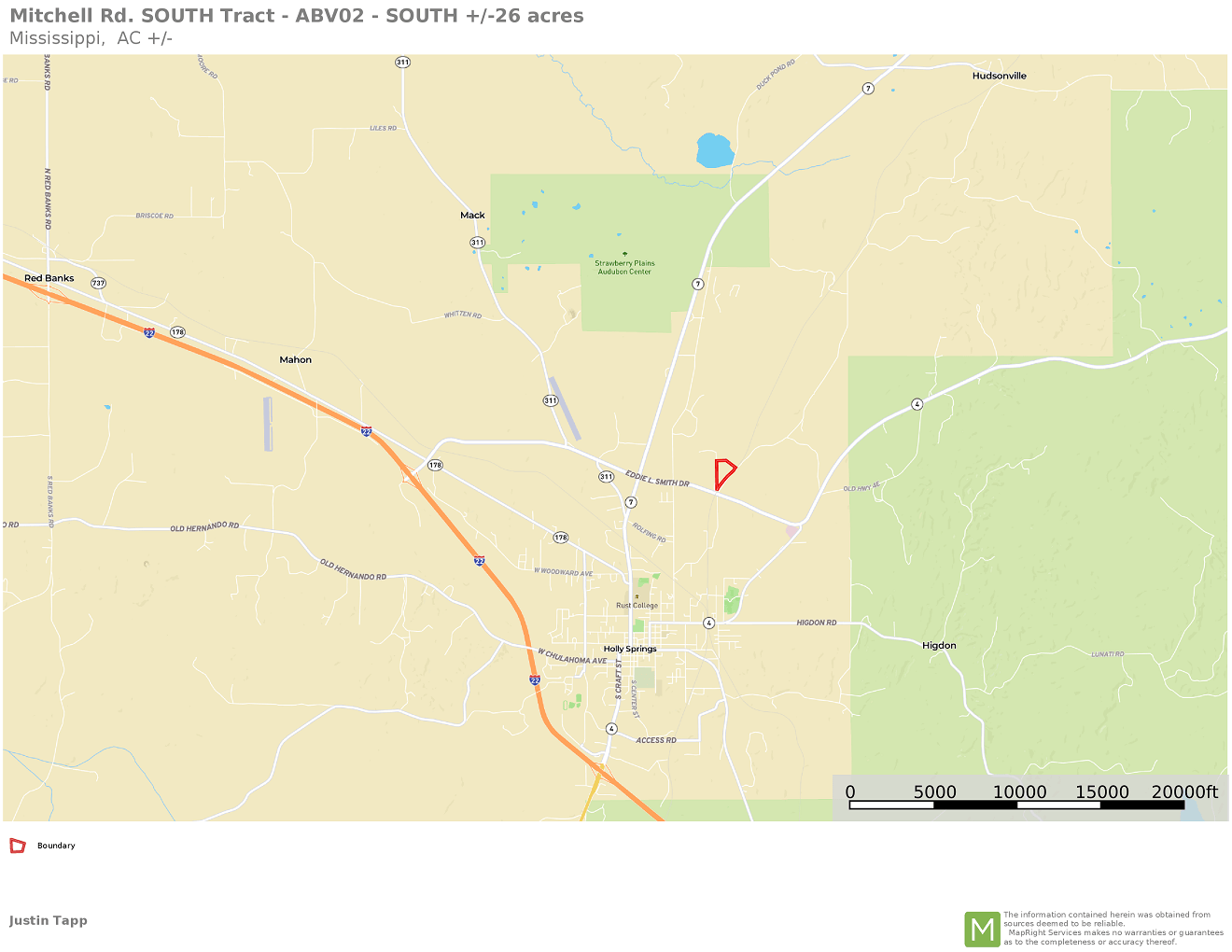Click the Rust College label
Screen dimensions: 1232x952
(x=637, y=606)
